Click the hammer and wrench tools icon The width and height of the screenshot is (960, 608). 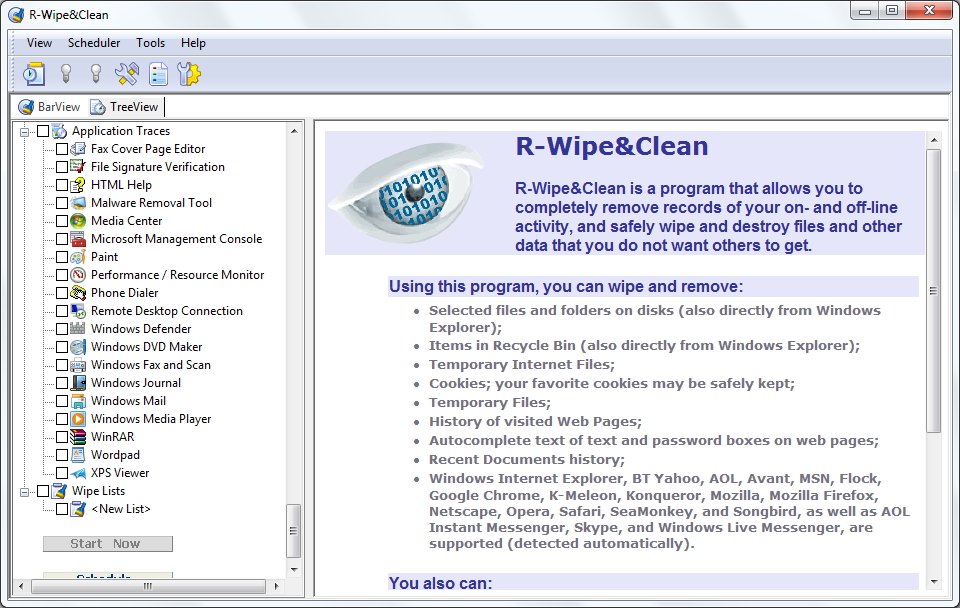coord(126,73)
